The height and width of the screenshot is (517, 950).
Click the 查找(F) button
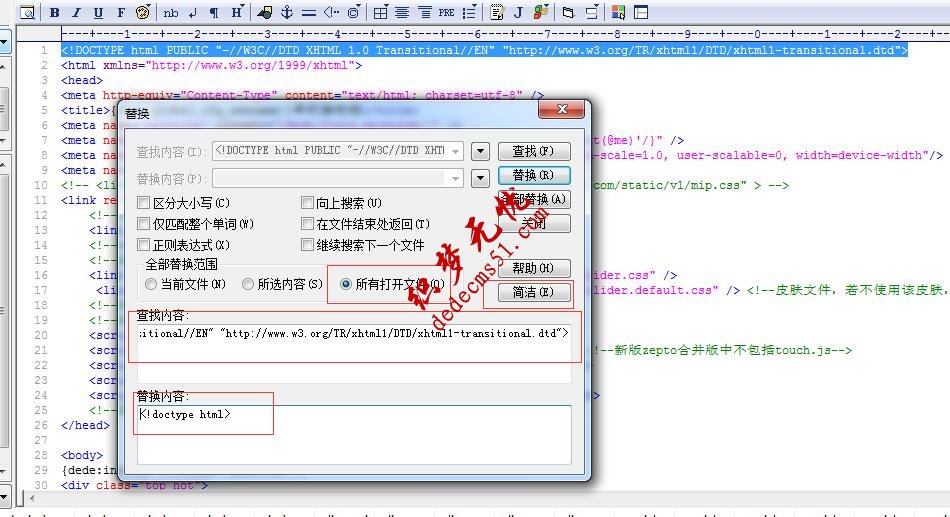click(x=534, y=151)
